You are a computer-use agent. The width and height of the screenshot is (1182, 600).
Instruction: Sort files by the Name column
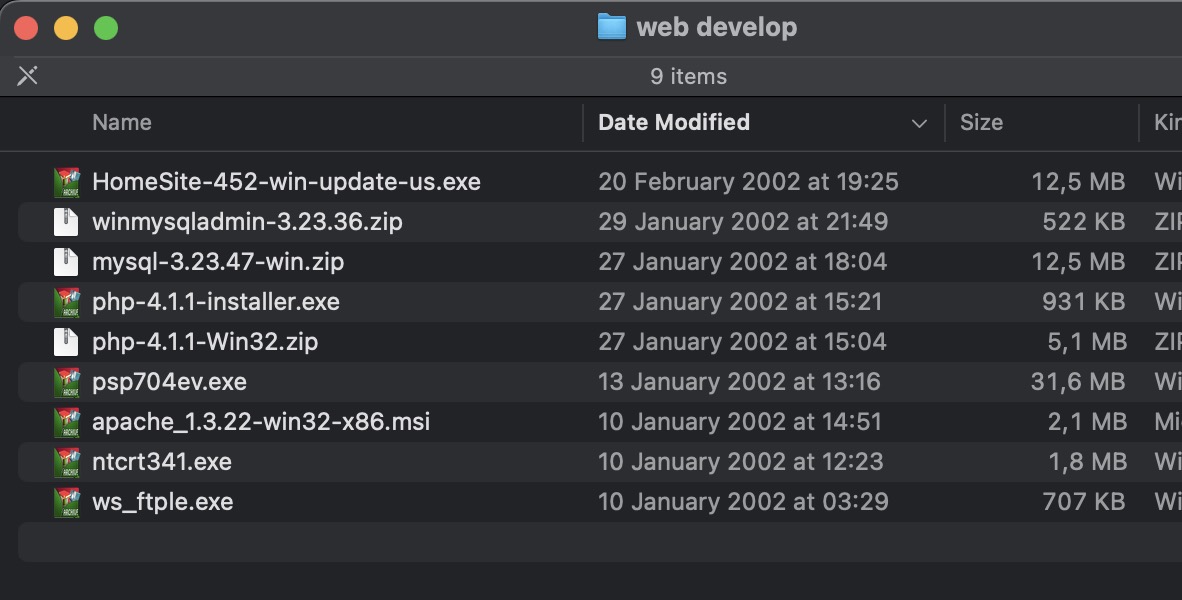pos(121,122)
